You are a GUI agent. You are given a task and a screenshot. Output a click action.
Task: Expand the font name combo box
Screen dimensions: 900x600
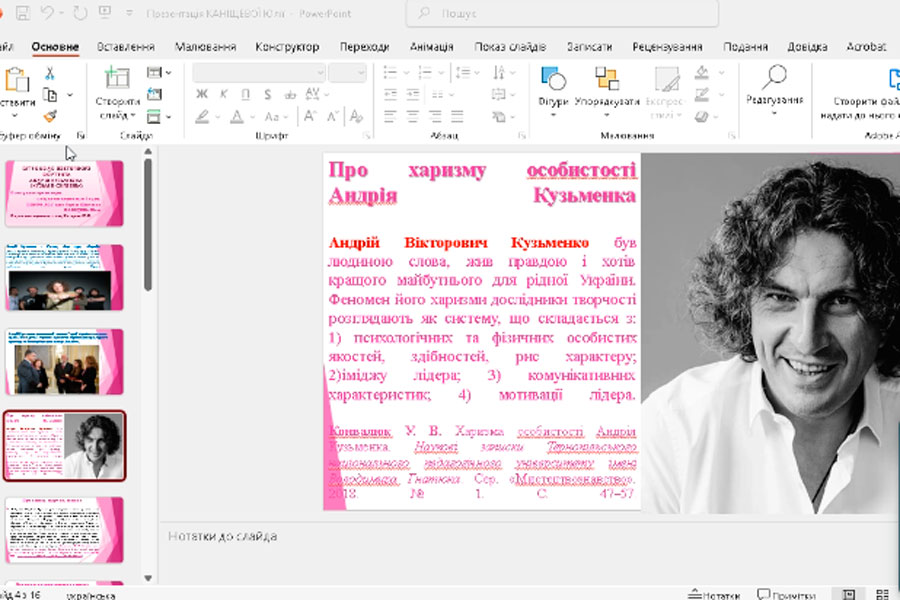[x=320, y=73]
